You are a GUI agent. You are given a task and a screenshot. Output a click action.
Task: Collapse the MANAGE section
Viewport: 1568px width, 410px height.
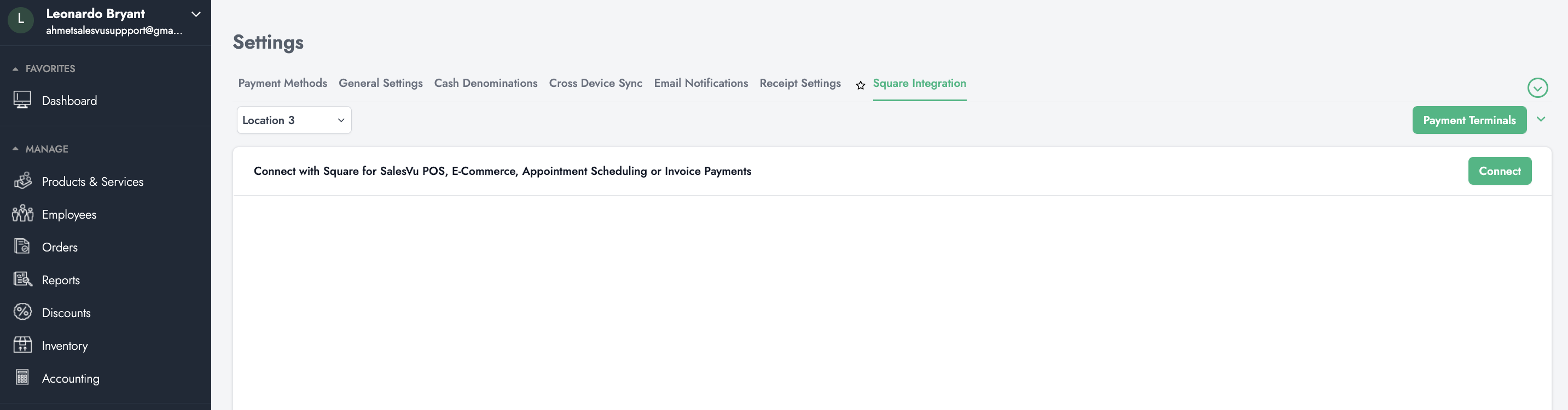click(x=15, y=149)
